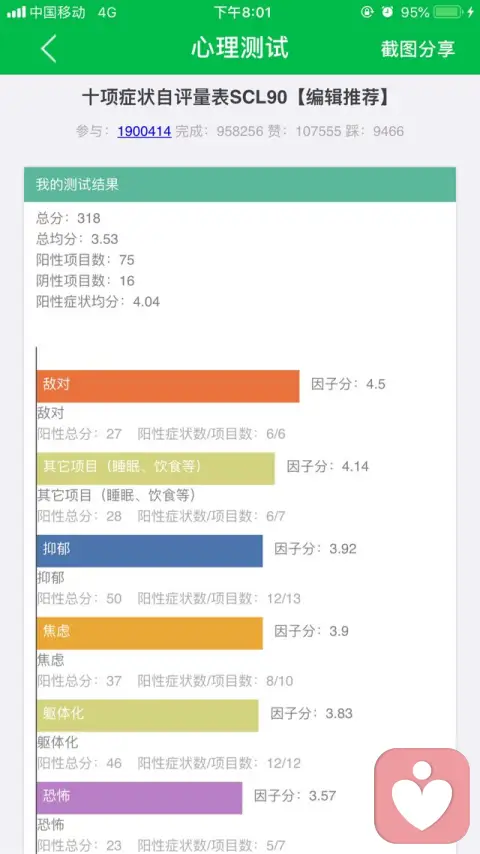Tap the cellular signal bars icon
Screen dimensions: 480x854
click(x=16, y=12)
